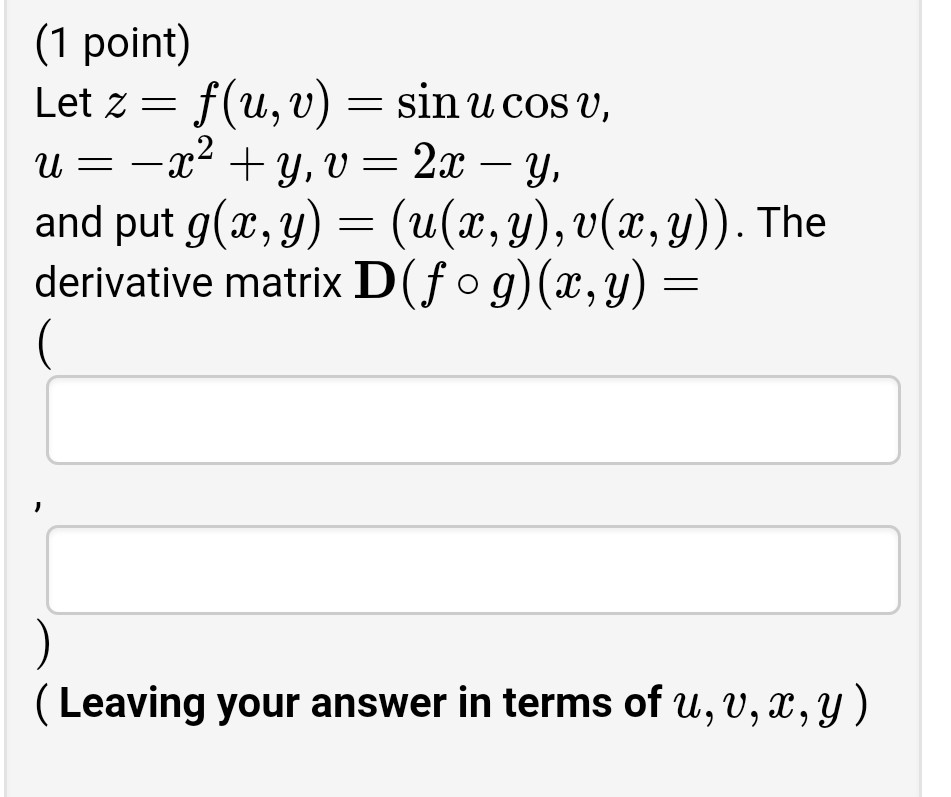The height and width of the screenshot is (797, 951).
Task: Click the "(1 point)" label
Action: [111, 45]
